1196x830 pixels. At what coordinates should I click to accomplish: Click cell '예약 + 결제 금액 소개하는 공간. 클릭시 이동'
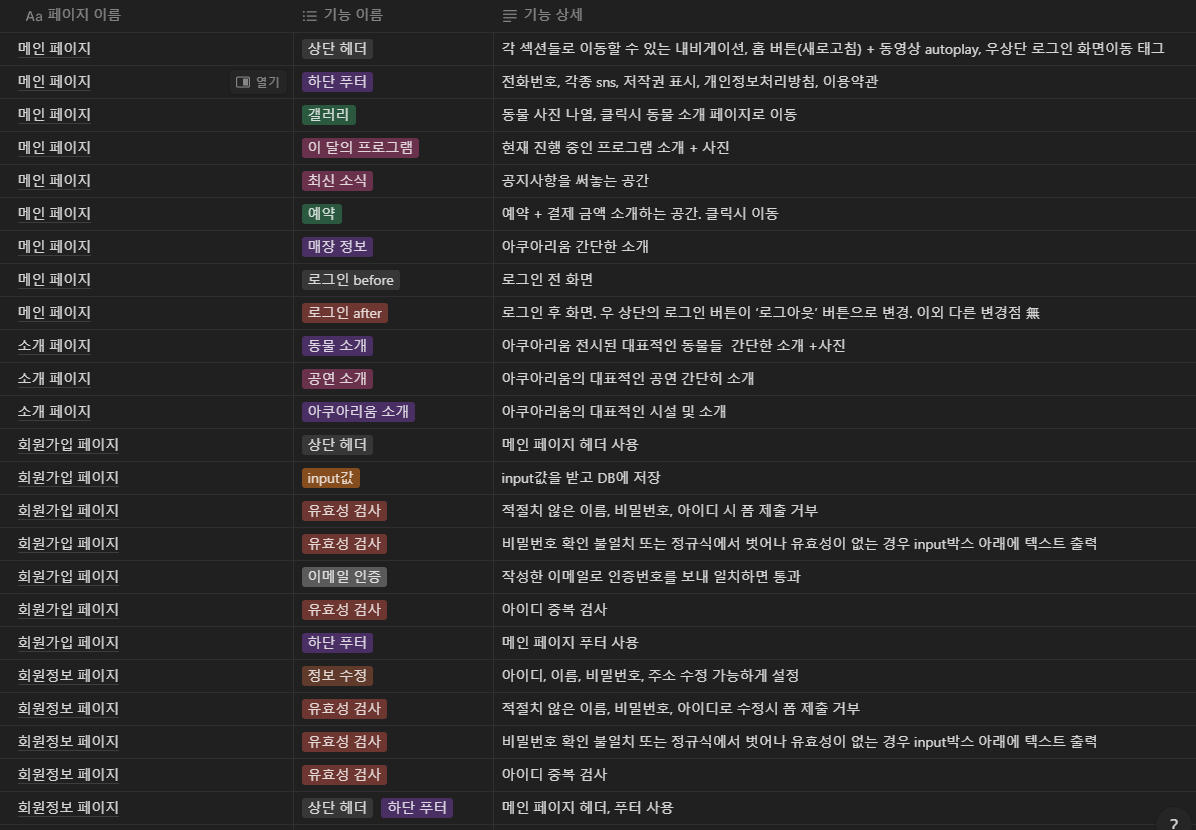[640, 214]
